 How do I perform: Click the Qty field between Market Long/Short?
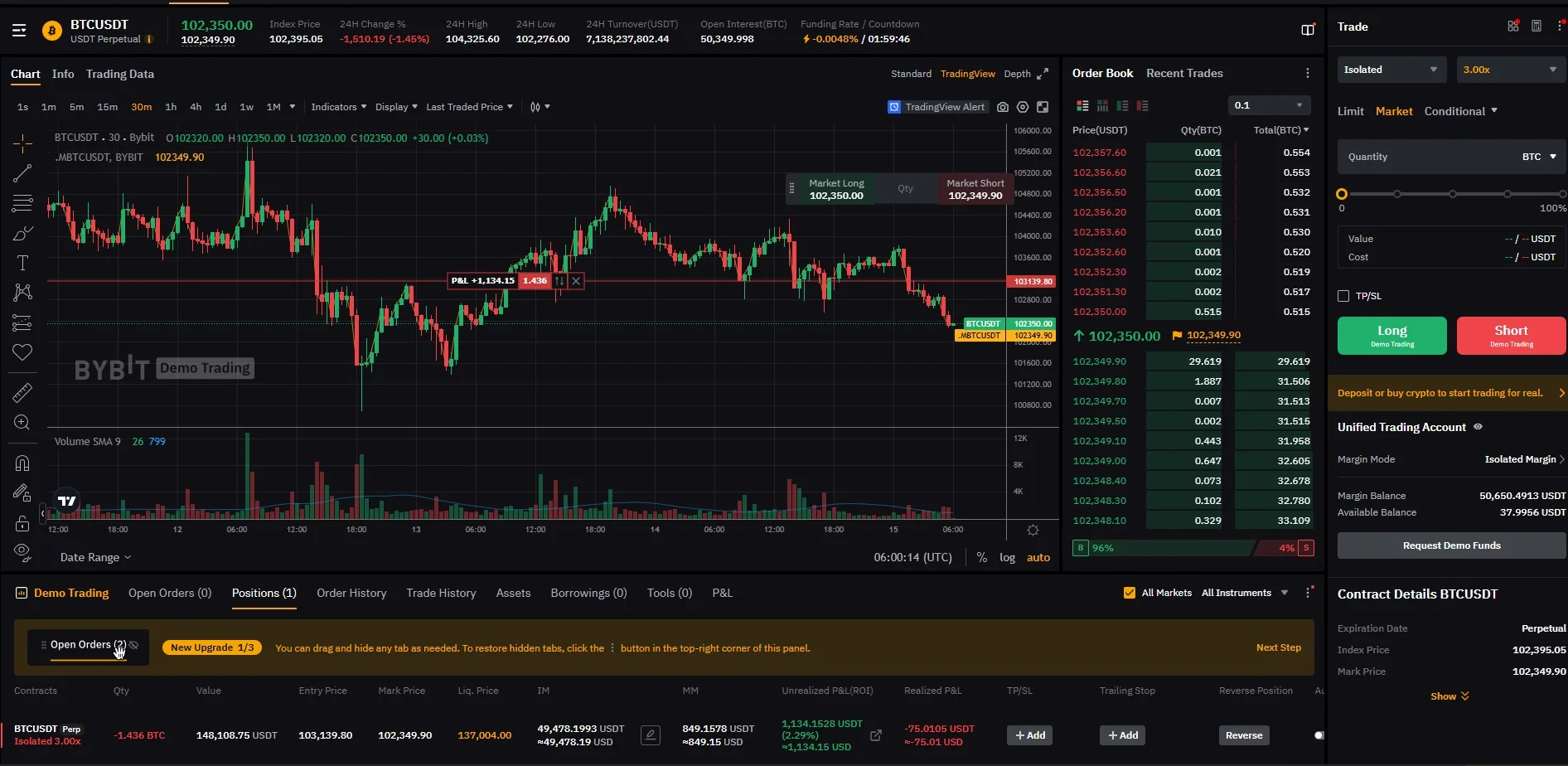pos(905,189)
